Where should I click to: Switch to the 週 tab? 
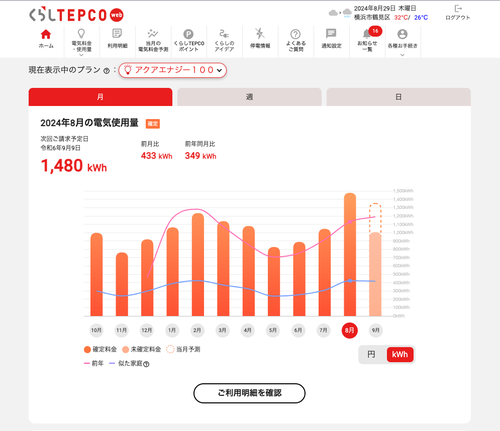click(x=249, y=97)
